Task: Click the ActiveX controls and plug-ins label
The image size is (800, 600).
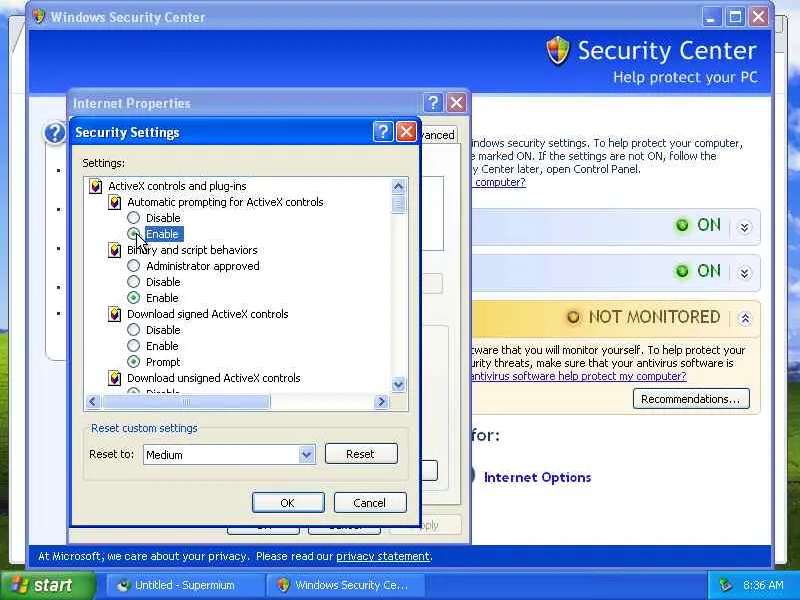Action: coord(177,186)
